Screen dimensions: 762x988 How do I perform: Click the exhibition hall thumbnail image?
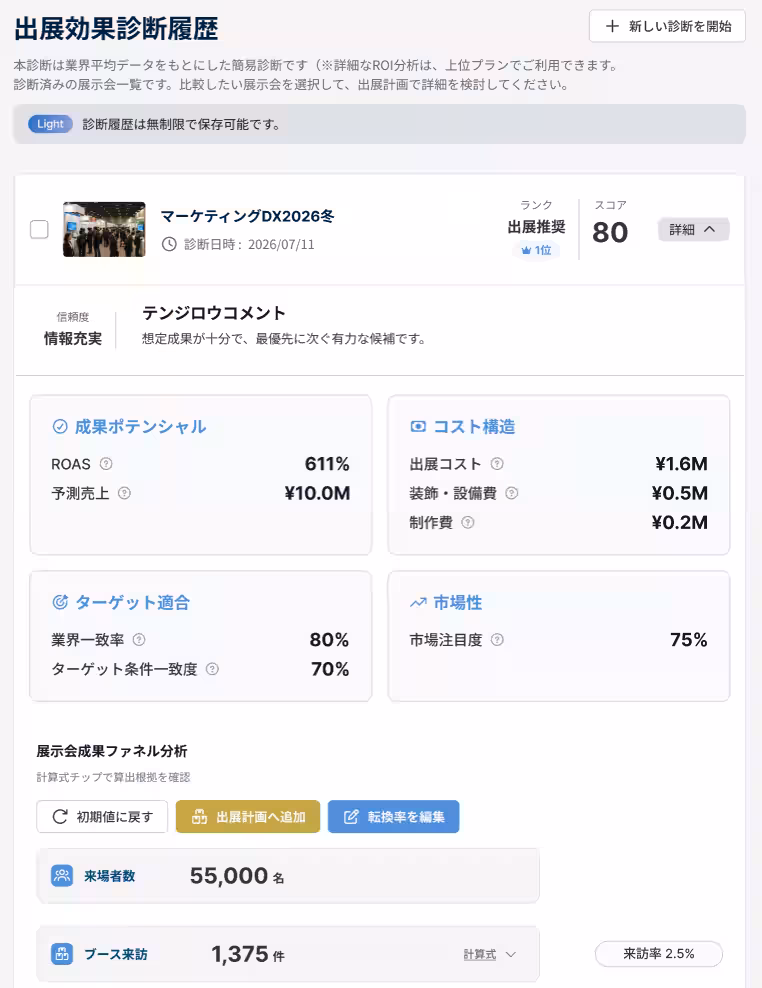pyautogui.click(x=104, y=229)
